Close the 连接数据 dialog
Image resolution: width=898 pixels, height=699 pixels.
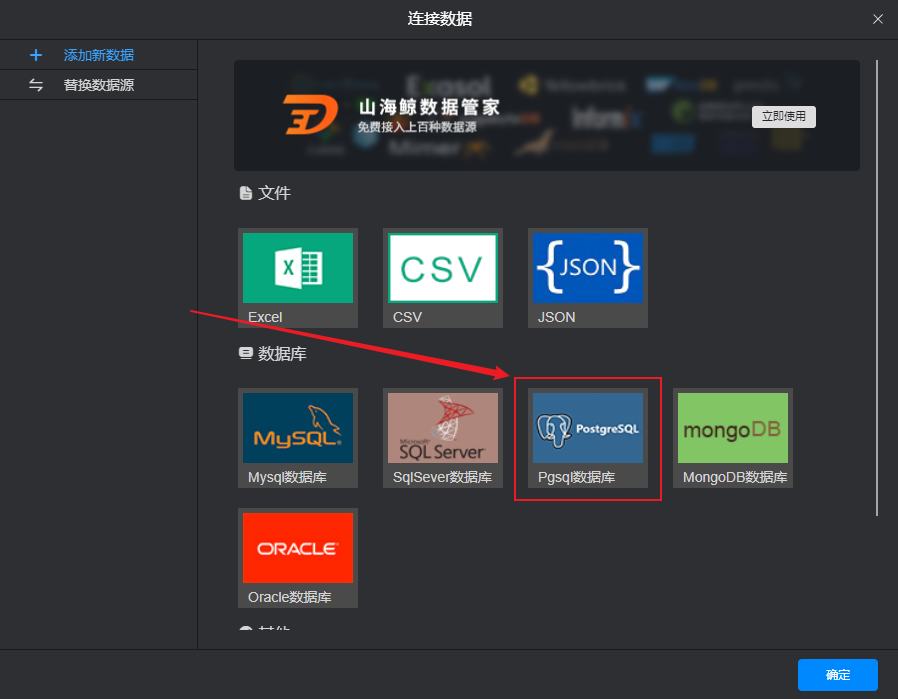click(877, 19)
